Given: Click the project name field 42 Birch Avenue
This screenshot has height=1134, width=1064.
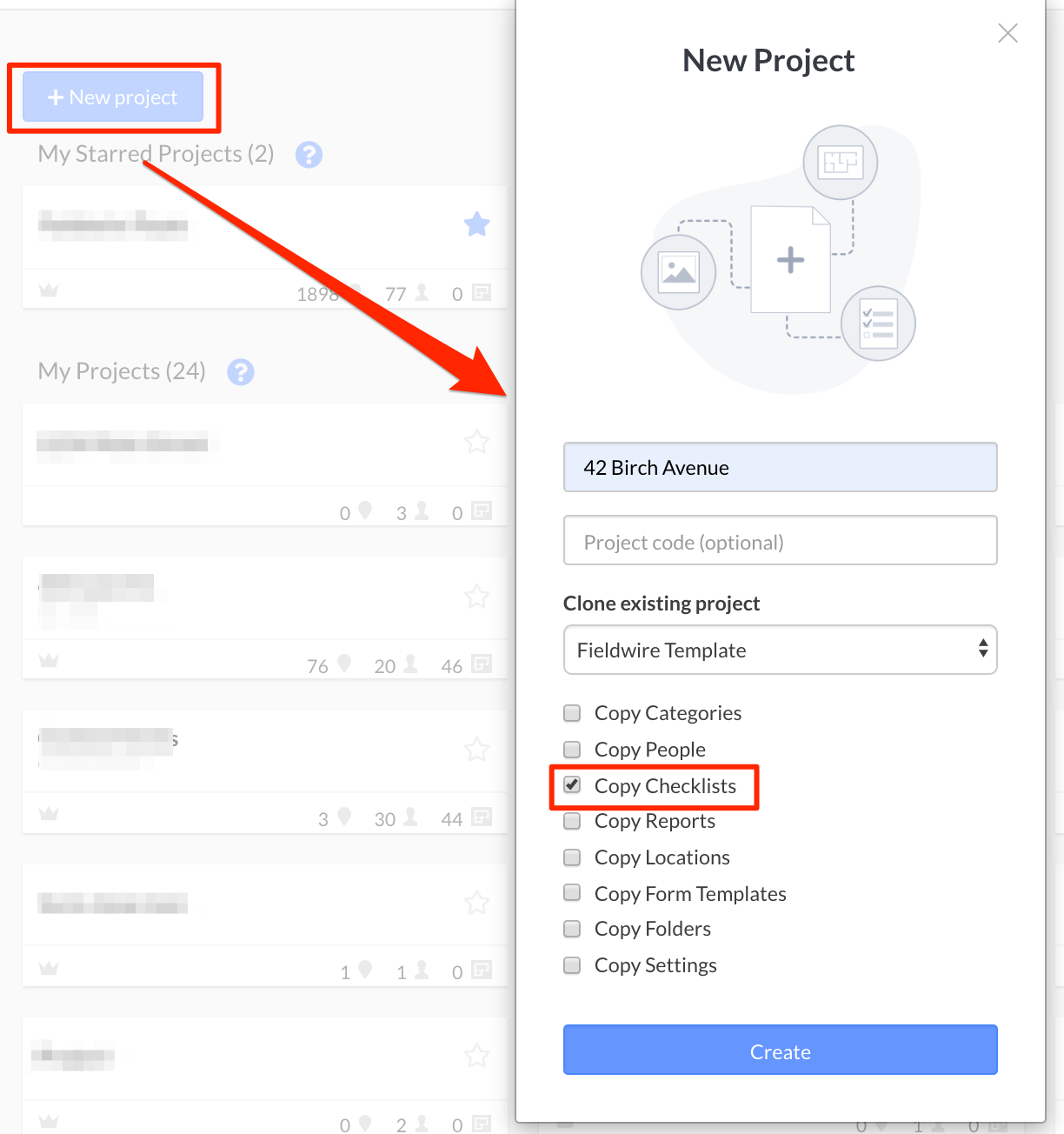Looking at the screenshot, I should click(780, 468).
